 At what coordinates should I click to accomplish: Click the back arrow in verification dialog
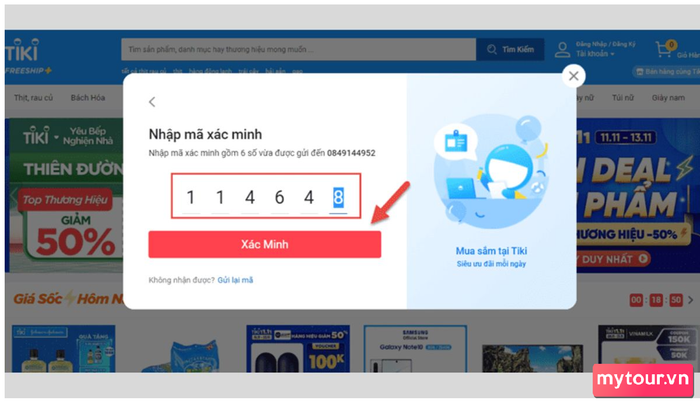click(x=152, y=102)
